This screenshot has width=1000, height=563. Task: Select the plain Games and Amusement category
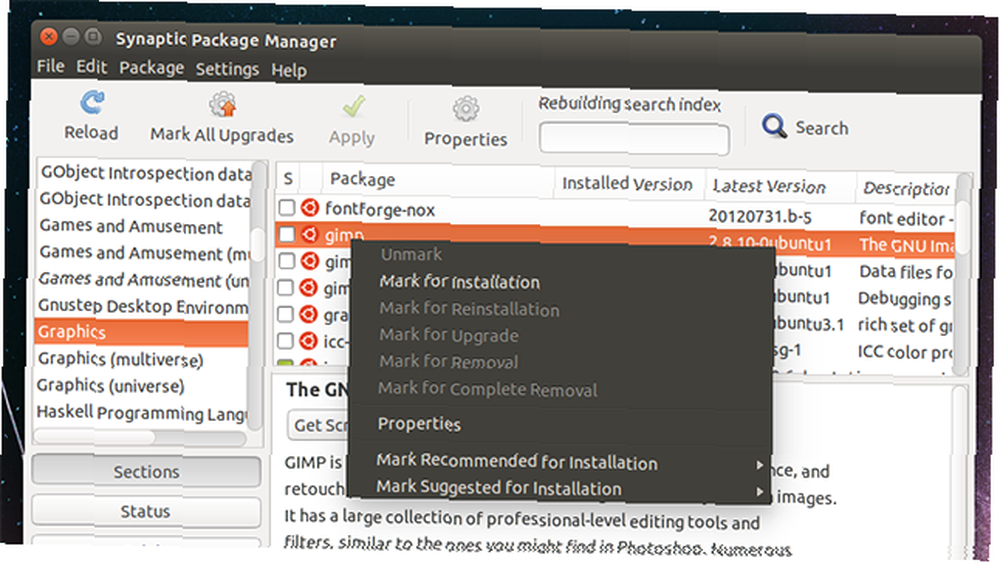coord(131,226)
